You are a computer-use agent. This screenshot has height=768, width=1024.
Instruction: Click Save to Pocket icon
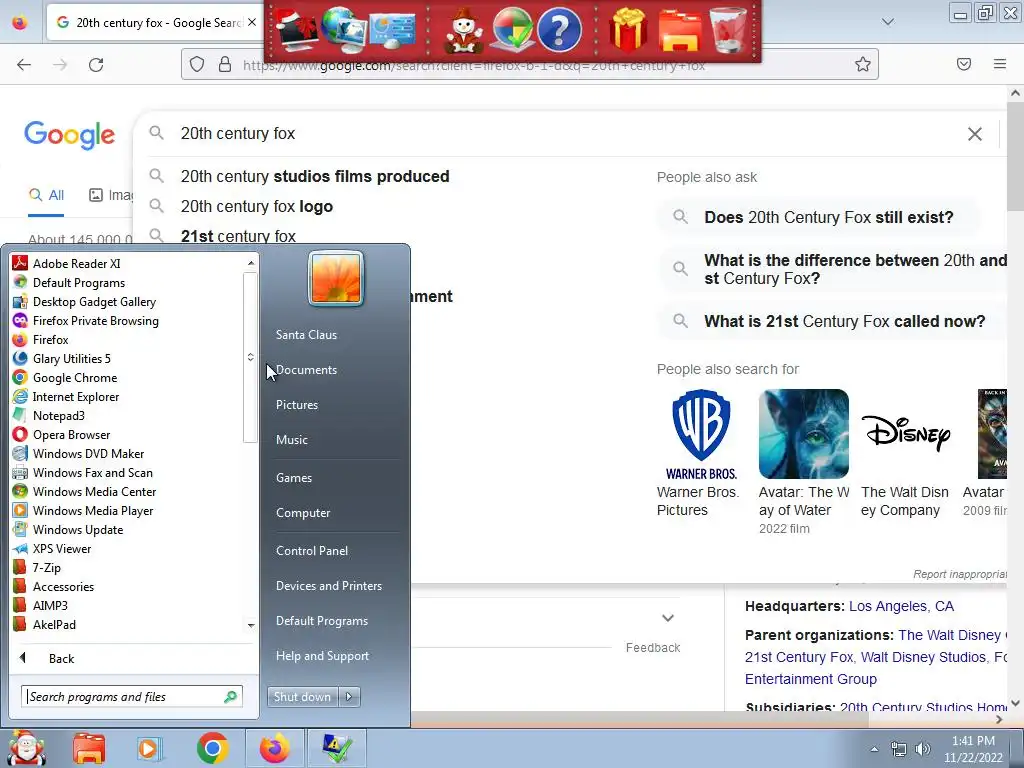tap(964, 64)
